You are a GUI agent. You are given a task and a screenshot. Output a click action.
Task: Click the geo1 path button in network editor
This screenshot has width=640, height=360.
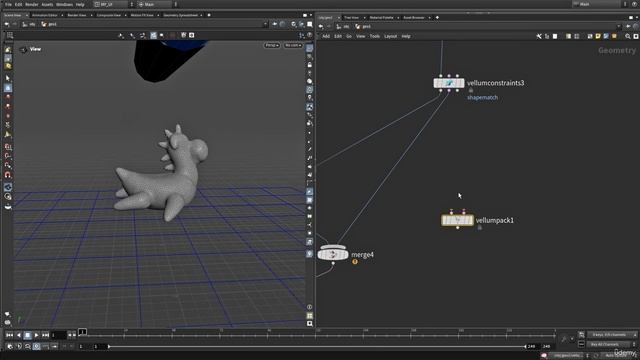pyautogui.click(x=363, y=27)
